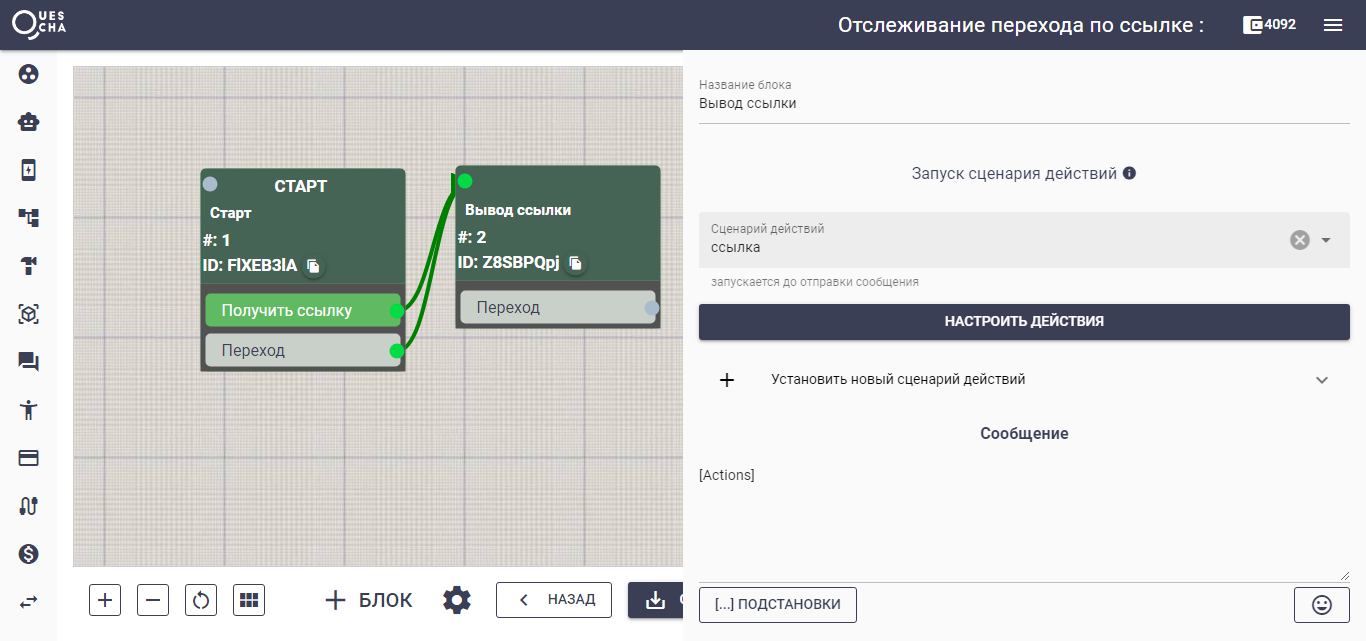Add a new block with БЛОК button

click(366, 599)
